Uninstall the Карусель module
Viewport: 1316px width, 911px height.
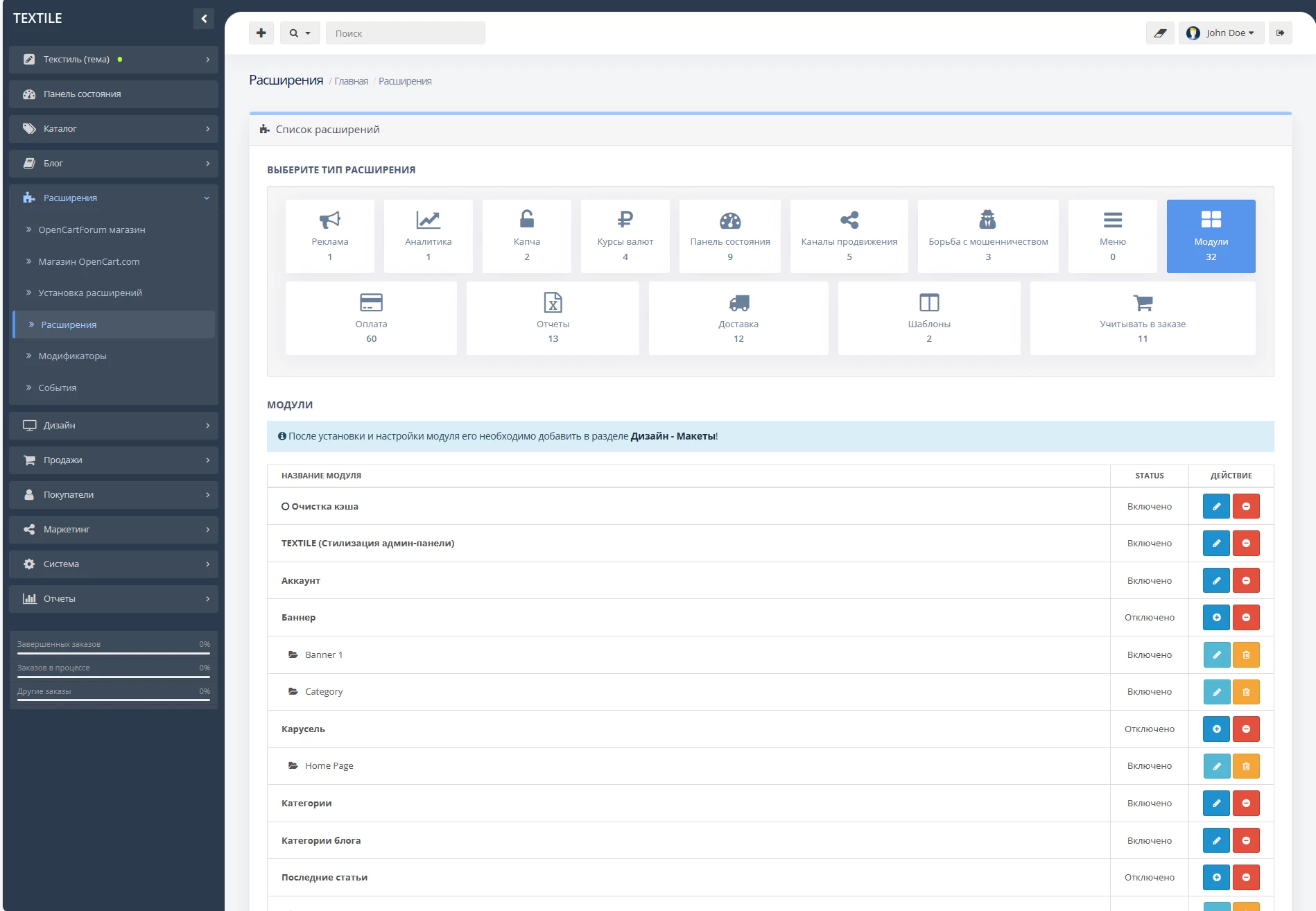(x=1246, y=729)
